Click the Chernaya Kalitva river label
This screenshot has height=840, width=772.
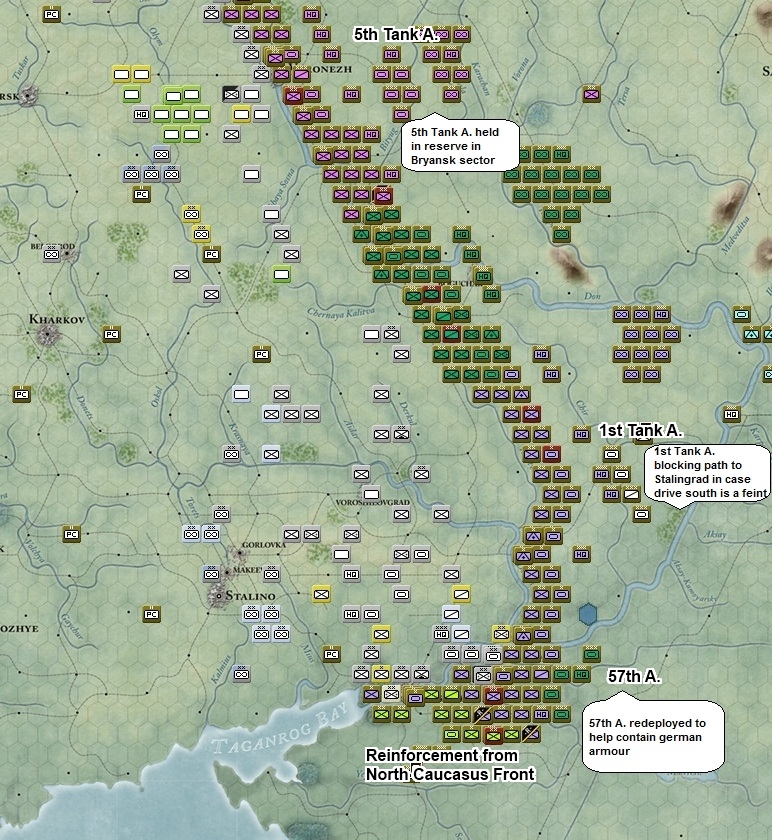[x=341, y=312]
